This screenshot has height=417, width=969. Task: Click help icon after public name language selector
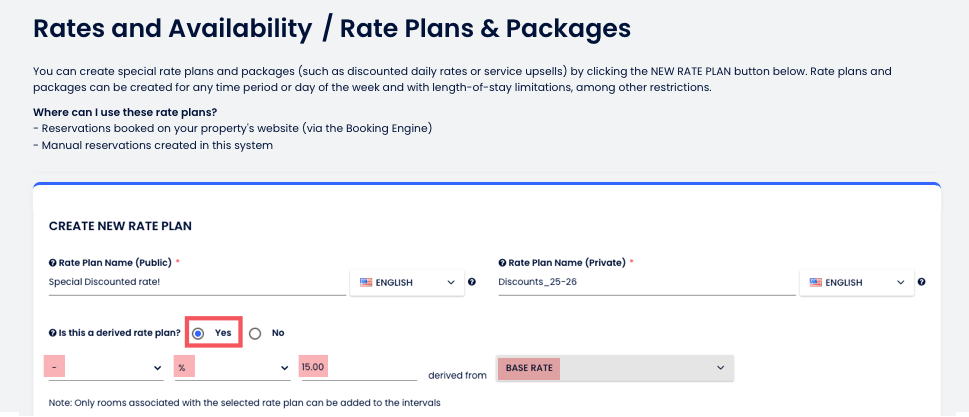pyautogui.click(x=472, y=282)
